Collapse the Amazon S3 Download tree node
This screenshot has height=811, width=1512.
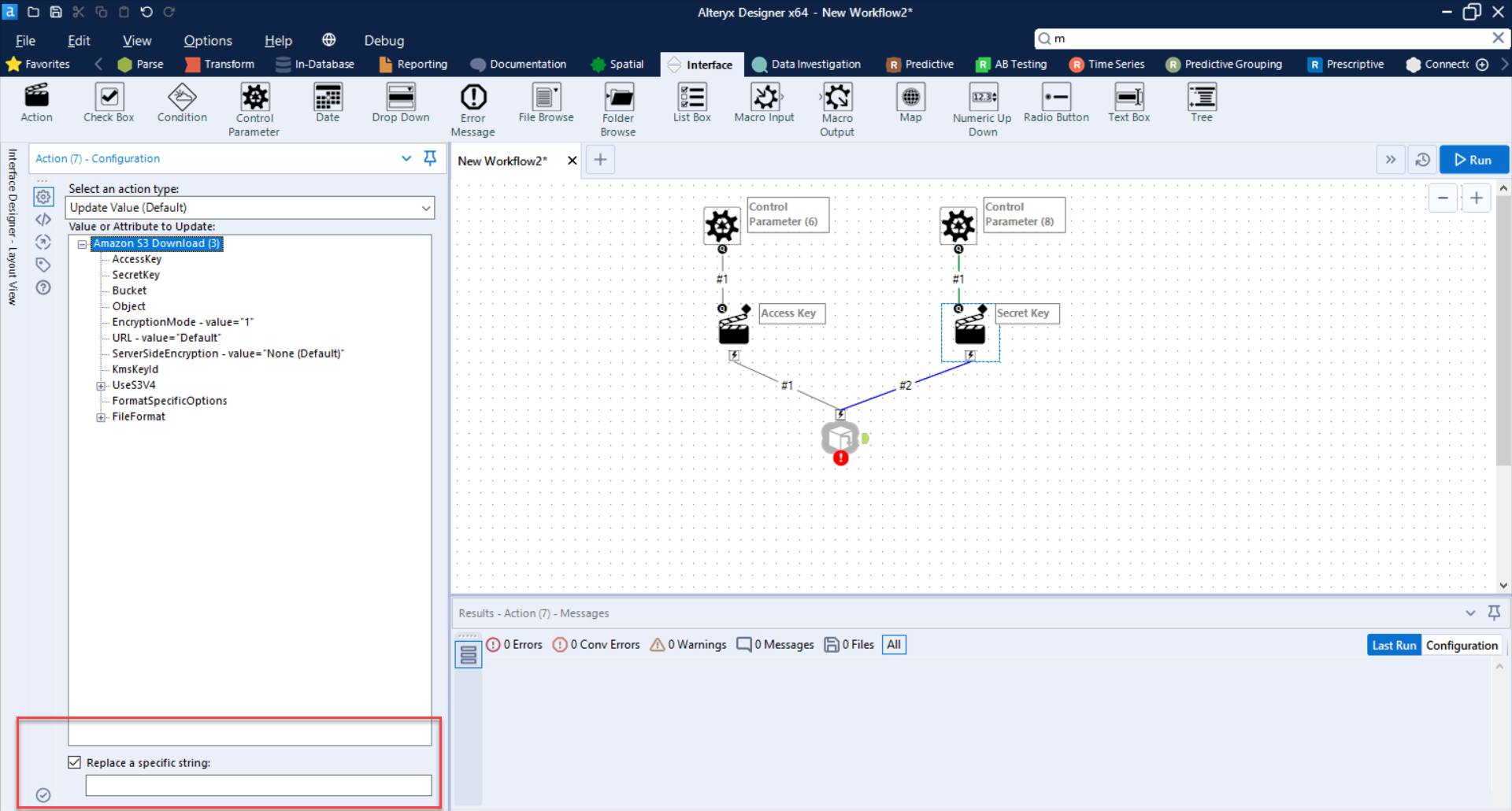tap(82, 244)
